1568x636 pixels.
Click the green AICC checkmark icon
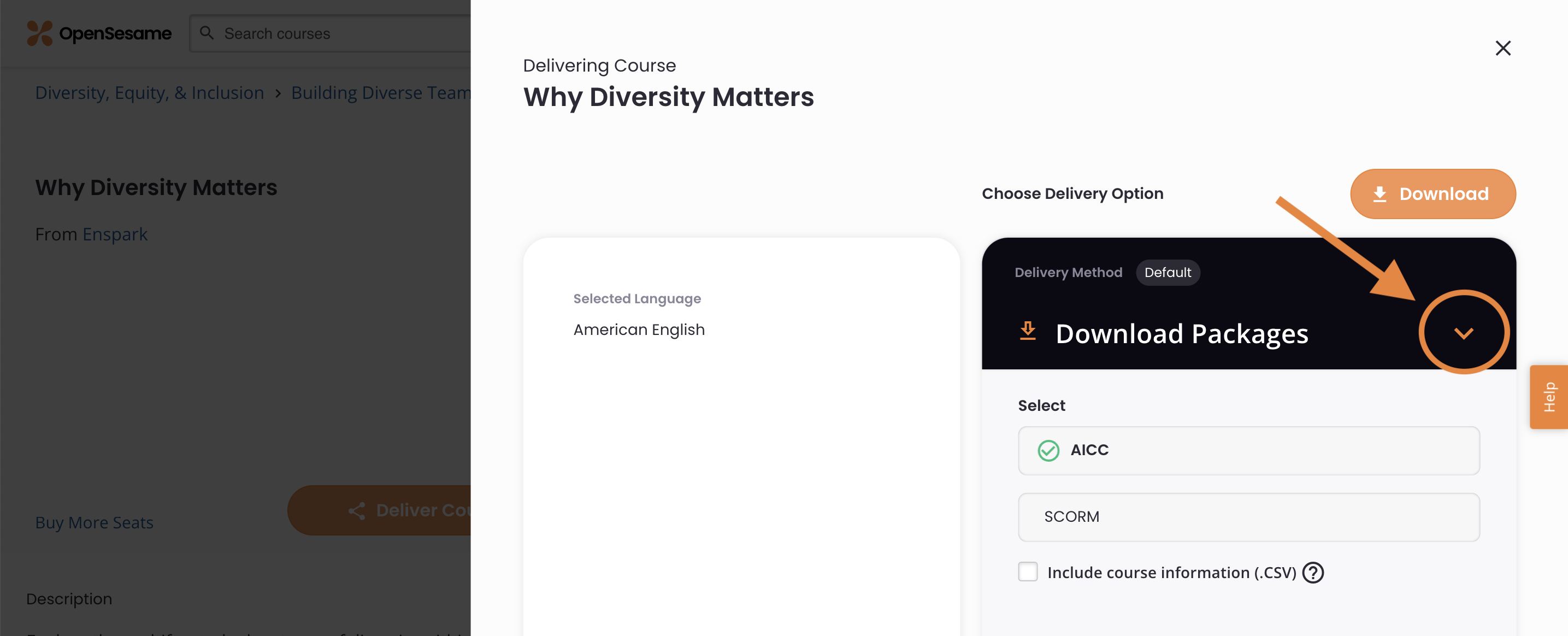click(1048, 450)
